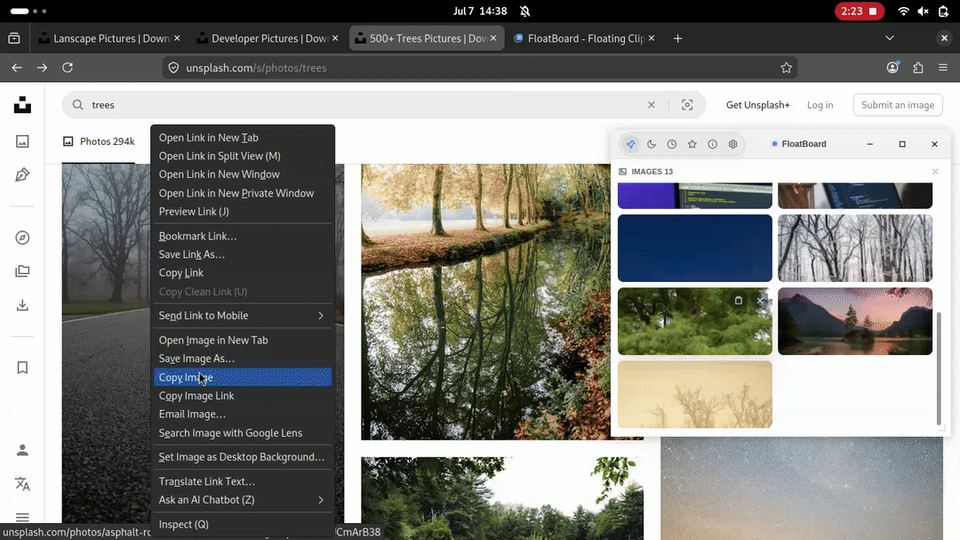Open the browser application menu
This screenshot has width=960, height=540.
pos(943,67)
